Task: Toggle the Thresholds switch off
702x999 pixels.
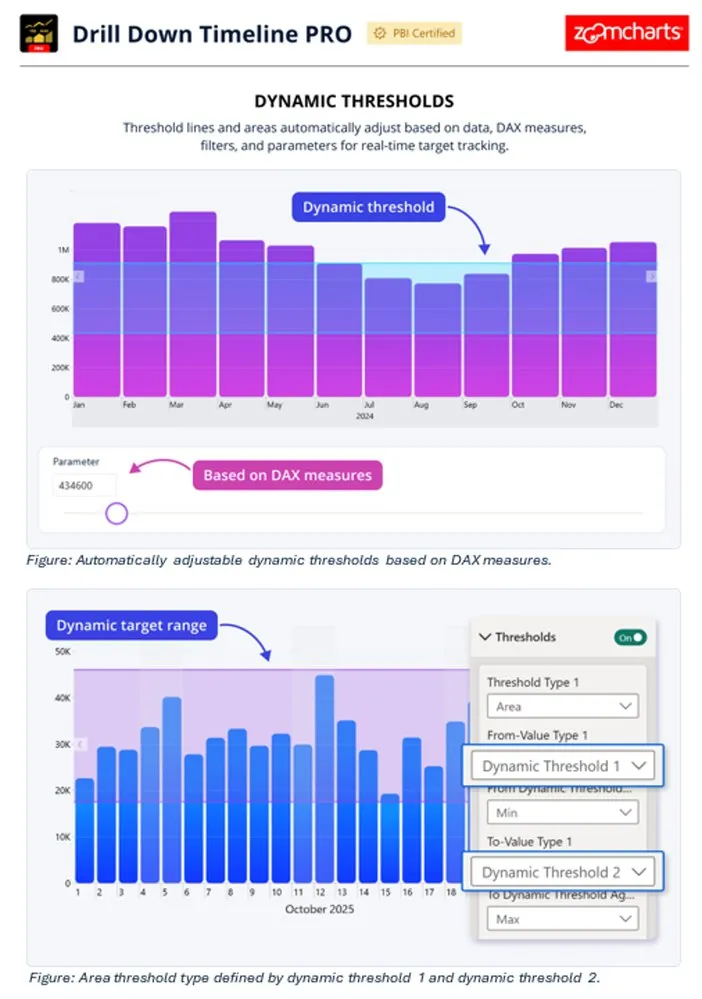Action: 630,637
